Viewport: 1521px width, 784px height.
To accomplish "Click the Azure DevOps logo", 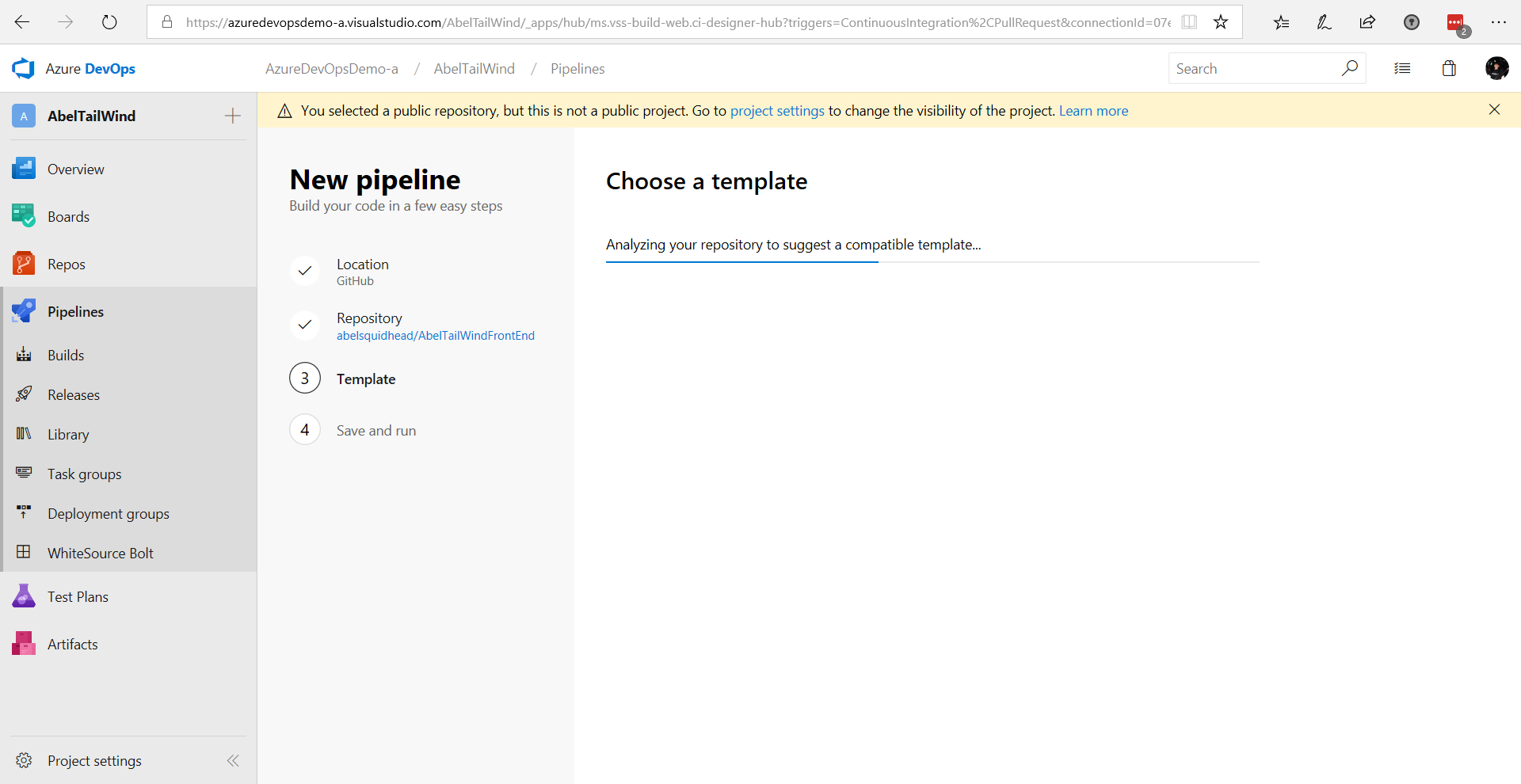I will pos(24,69).
